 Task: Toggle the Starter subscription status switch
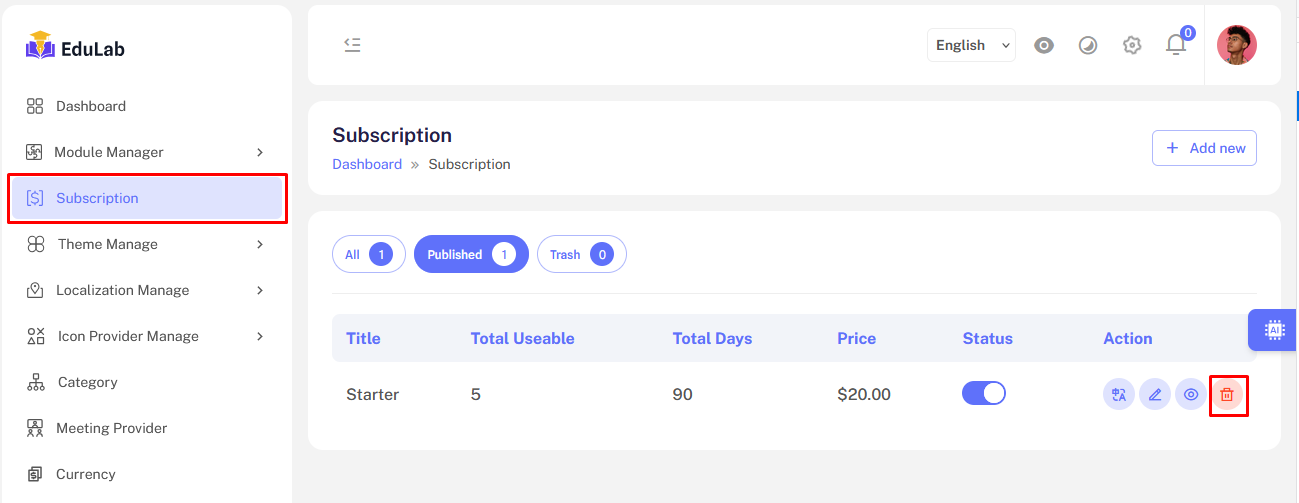point(984,394)
